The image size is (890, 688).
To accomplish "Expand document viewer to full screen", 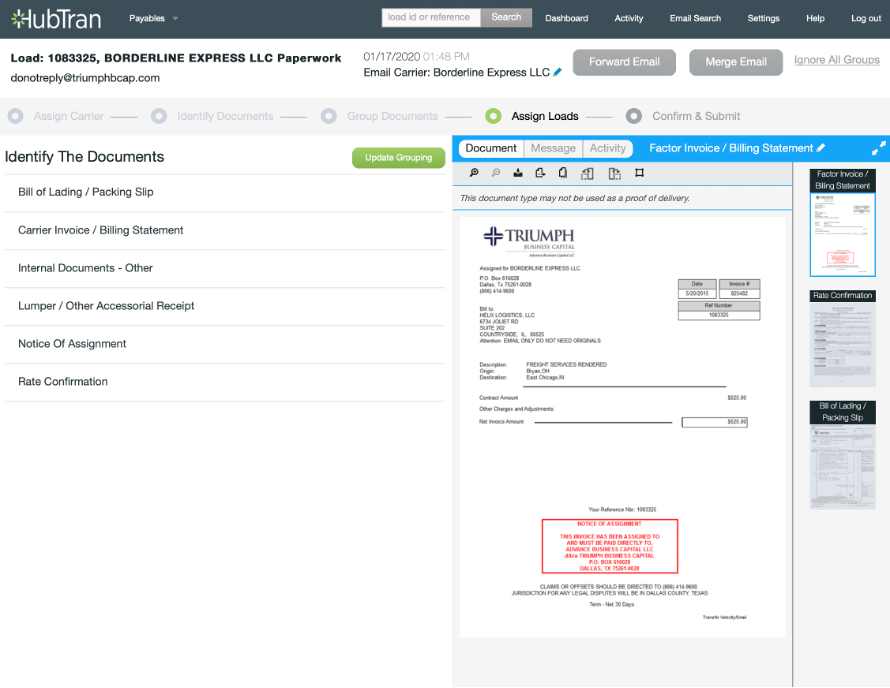I will click(878, 148).
